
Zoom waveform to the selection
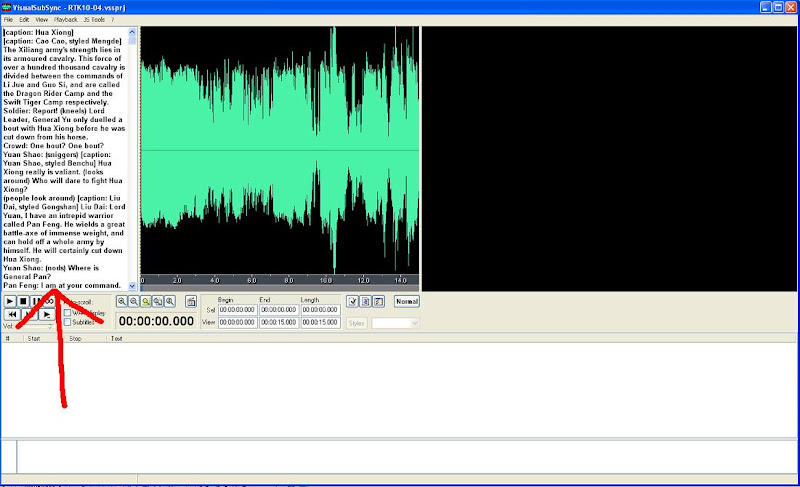tap(146, 301)
